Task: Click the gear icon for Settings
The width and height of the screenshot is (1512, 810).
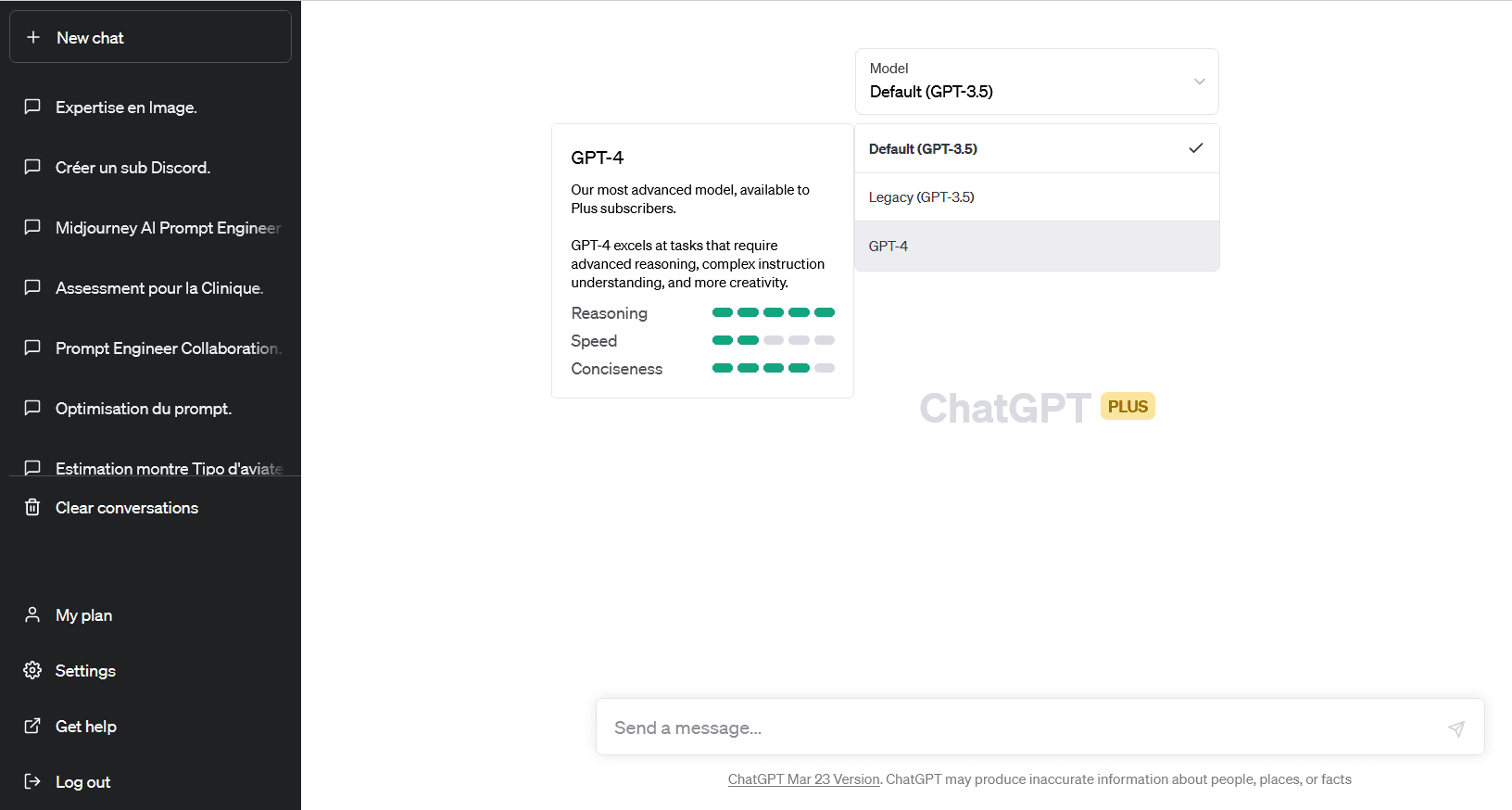Action: click(32, 670)
